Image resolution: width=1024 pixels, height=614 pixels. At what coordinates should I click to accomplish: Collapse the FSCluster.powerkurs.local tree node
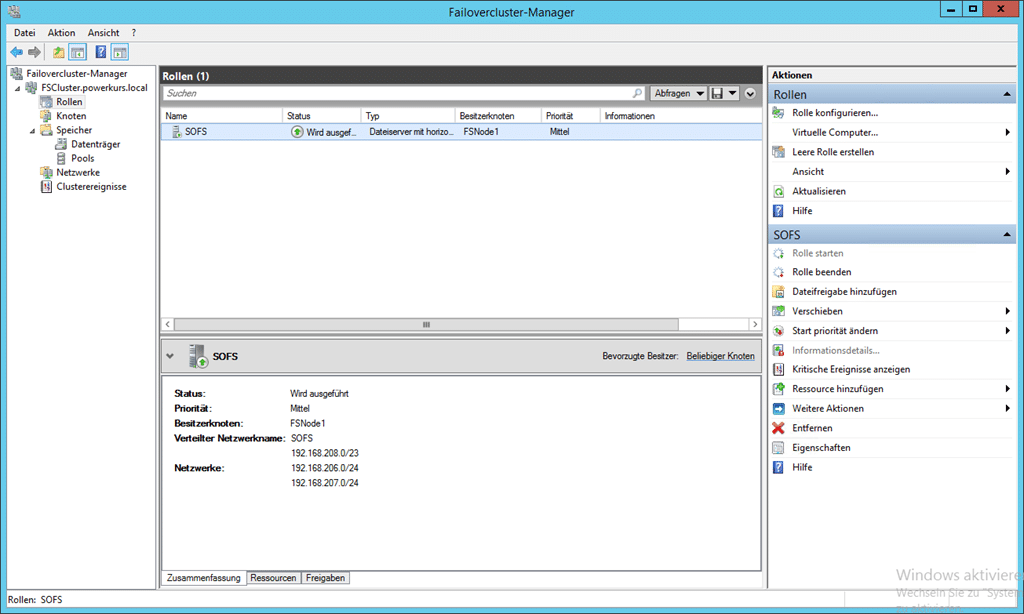(18, 88)
